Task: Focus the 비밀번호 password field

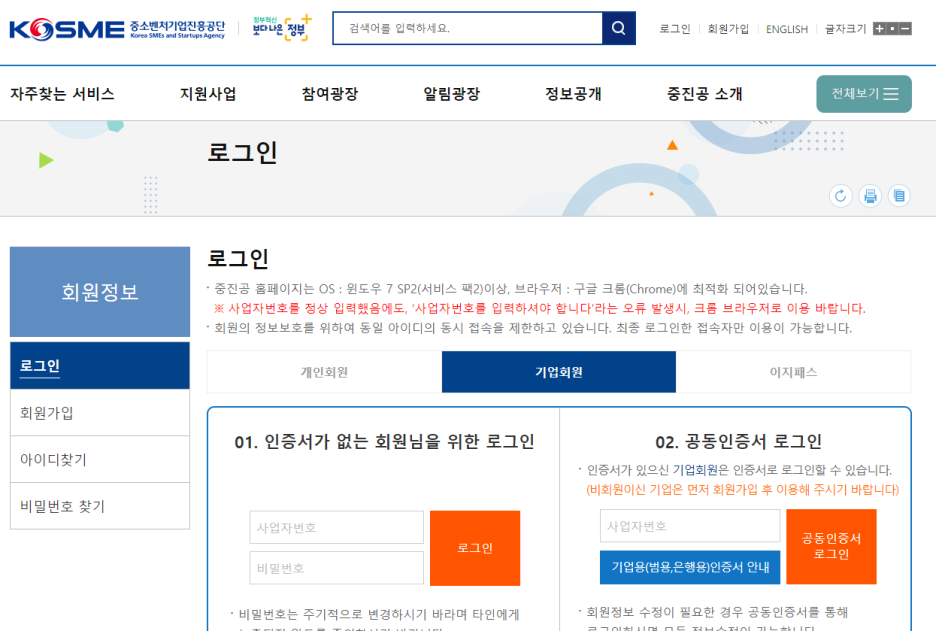Action: coord(337,568)
